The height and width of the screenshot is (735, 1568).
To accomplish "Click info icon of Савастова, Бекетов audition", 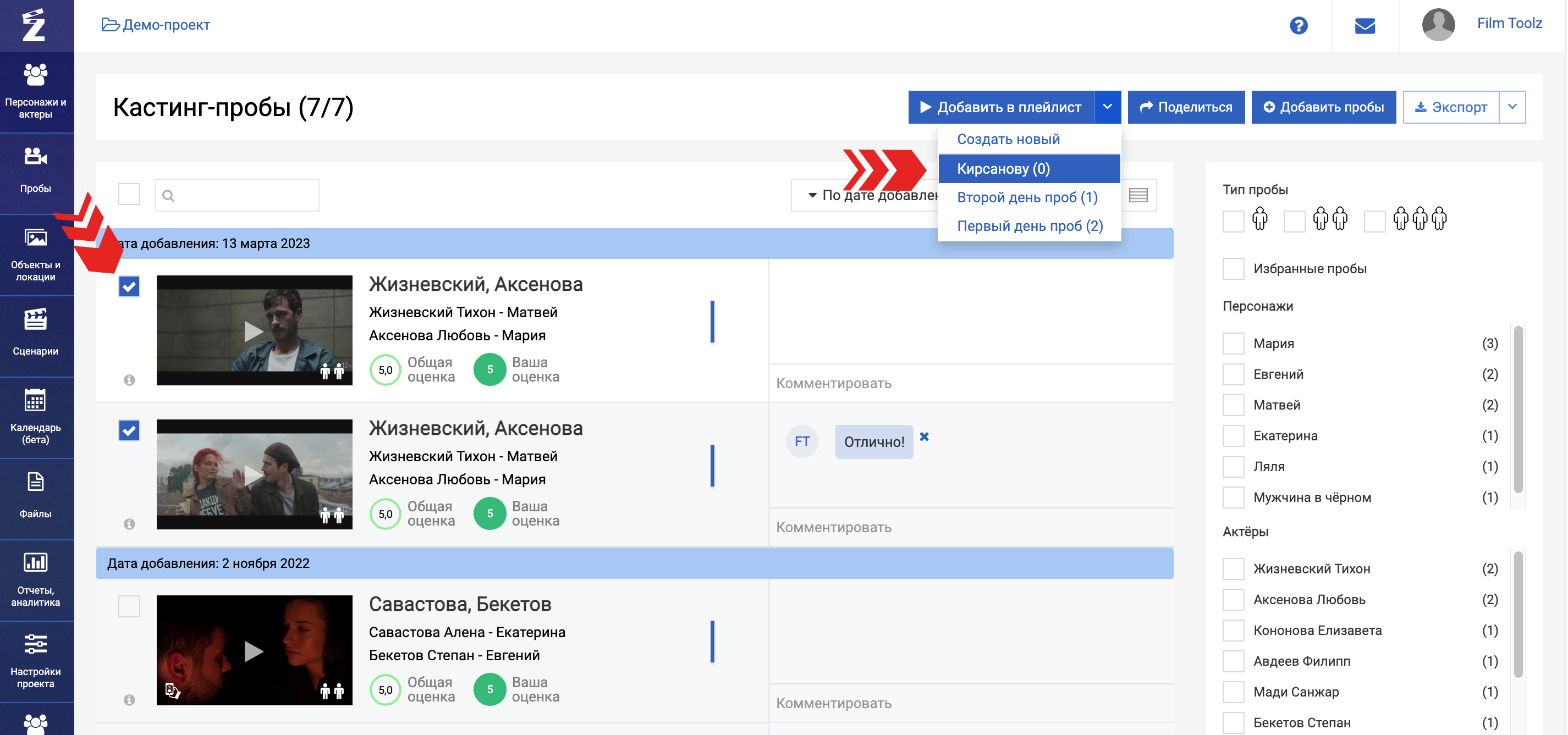I will coord(129,700).
